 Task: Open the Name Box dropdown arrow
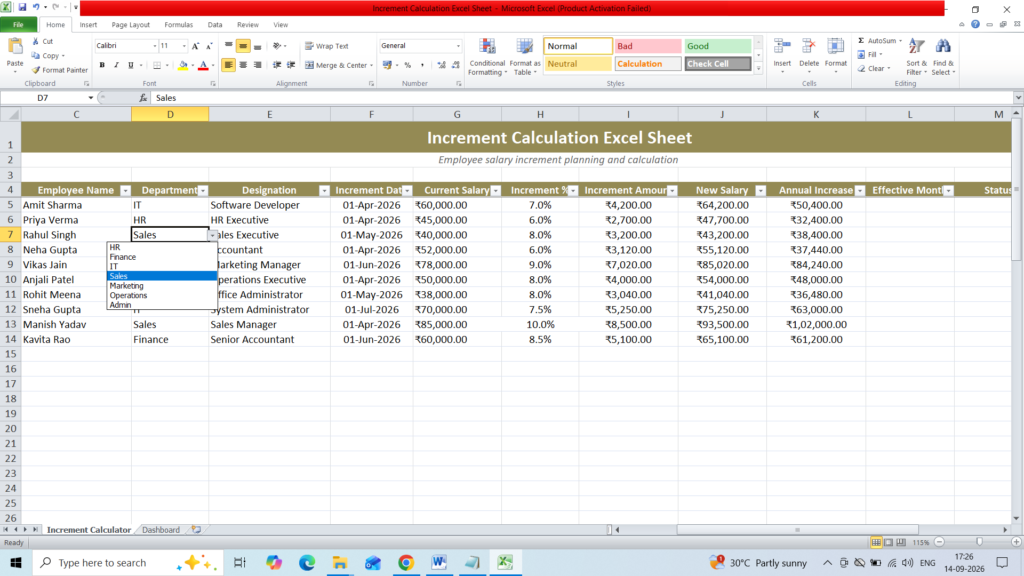(x=91, y=98)
